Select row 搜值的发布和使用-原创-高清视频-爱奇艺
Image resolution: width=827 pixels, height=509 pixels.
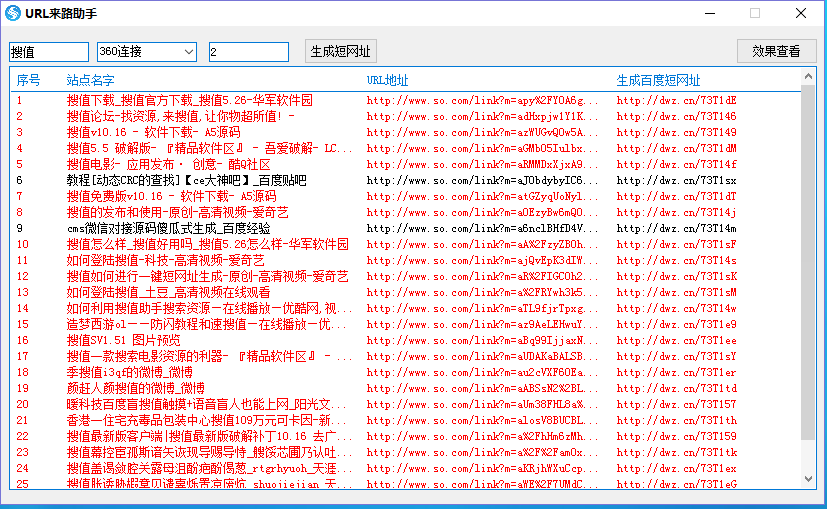pos(405,212)
